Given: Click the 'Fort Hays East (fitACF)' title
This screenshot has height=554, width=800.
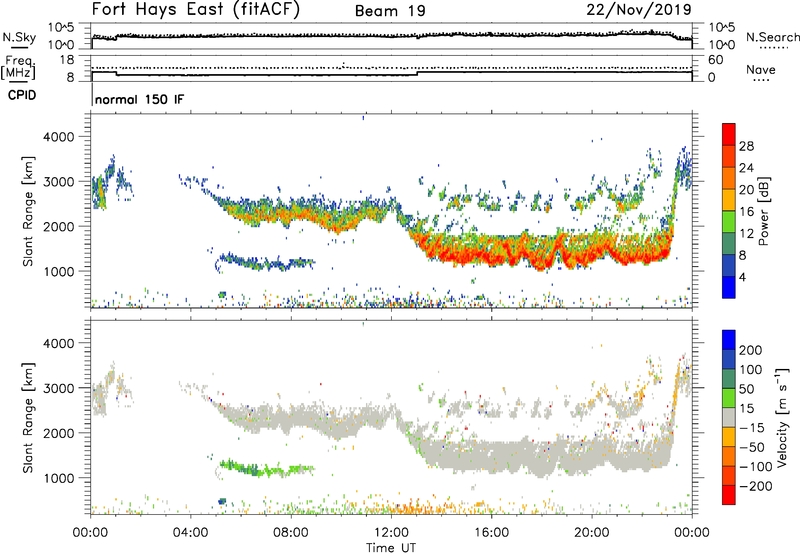Looking at the screenshot, I should [x=195, y=10].
